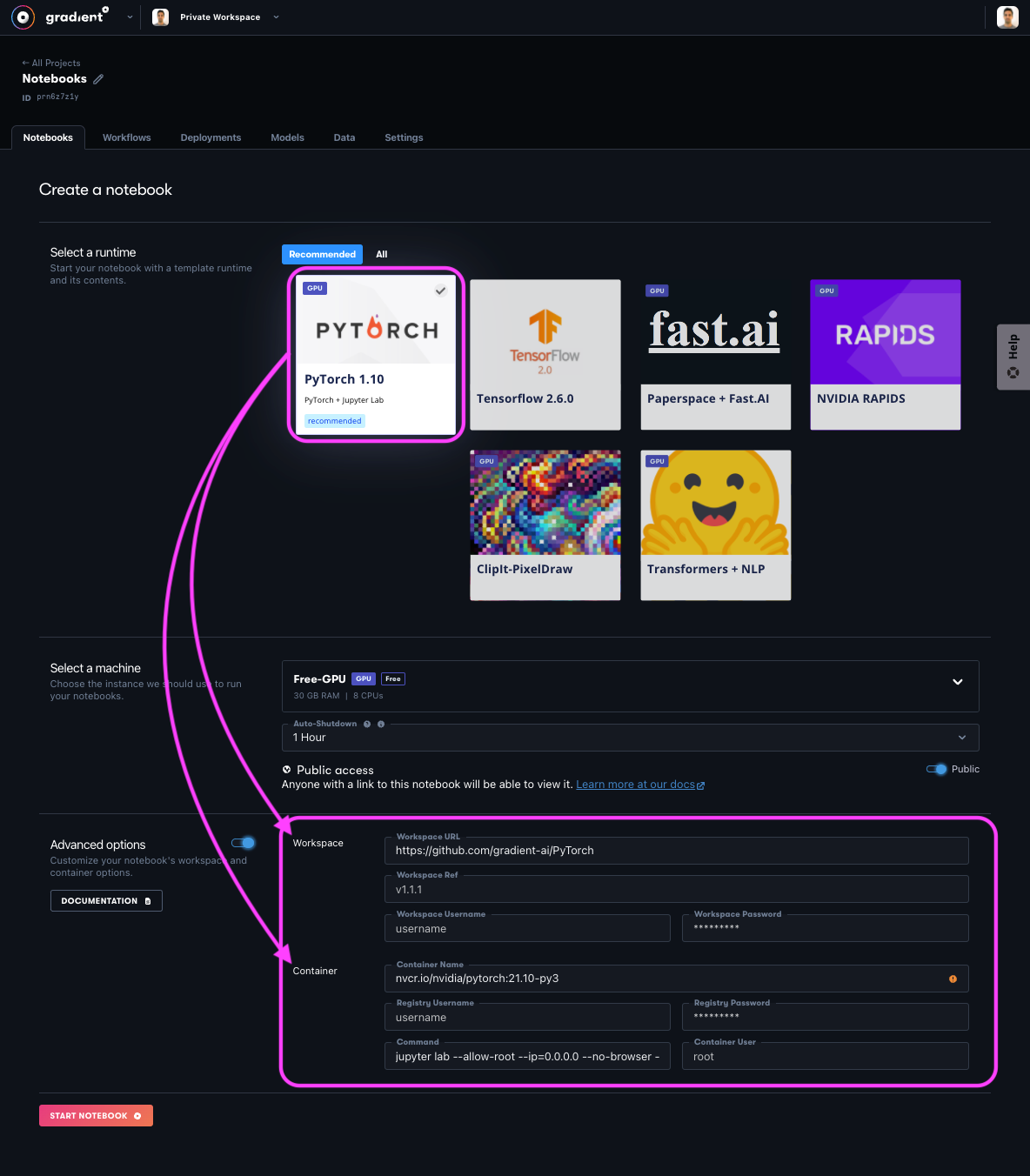1030x1176 pixels.
Task: Select the Transformers + NLP runtime card
Action: click(x=716, y=525)
